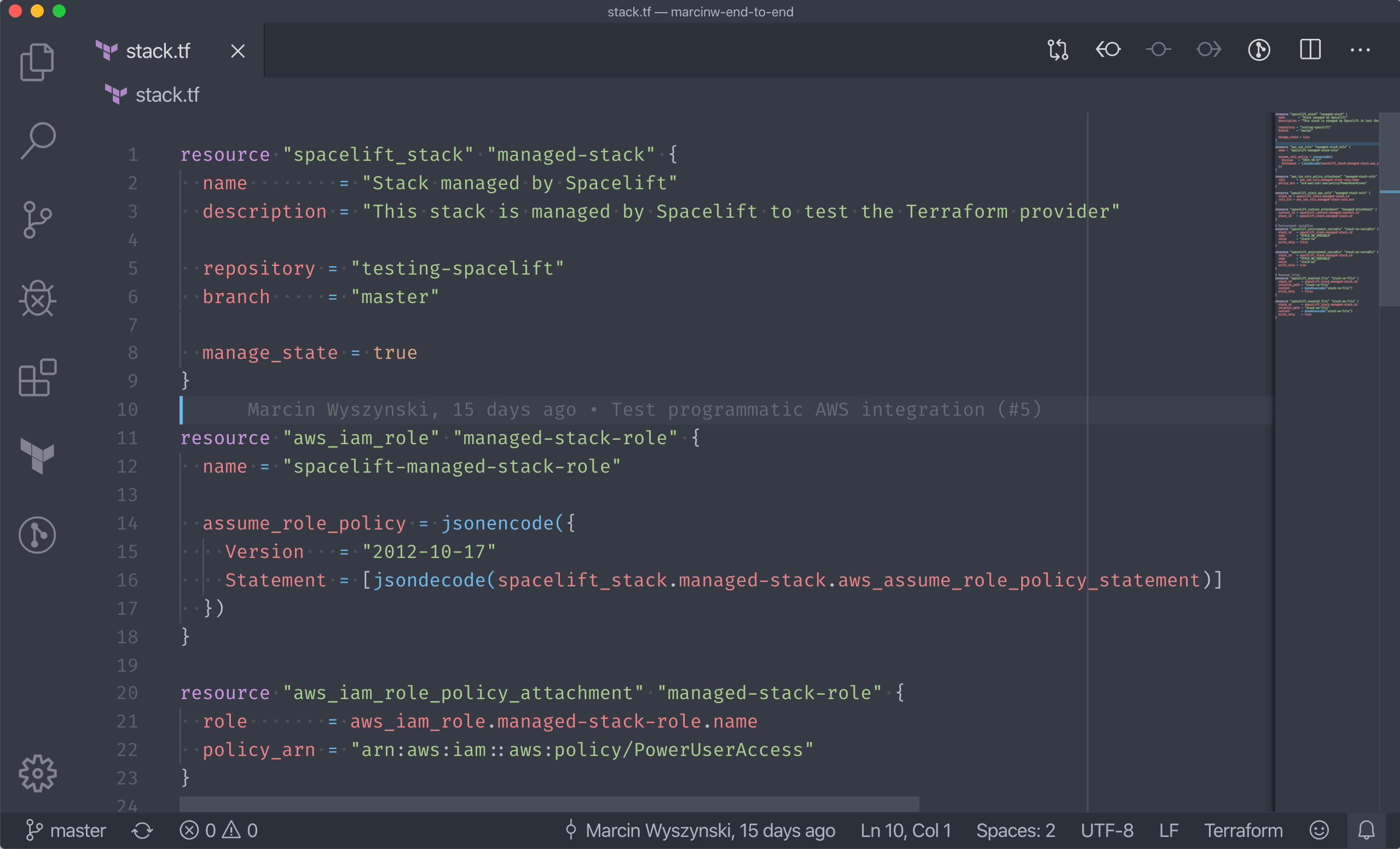The image size is (1400, 849).
Task: Select the stack.tf editor tab
Action: pos(171,50)
